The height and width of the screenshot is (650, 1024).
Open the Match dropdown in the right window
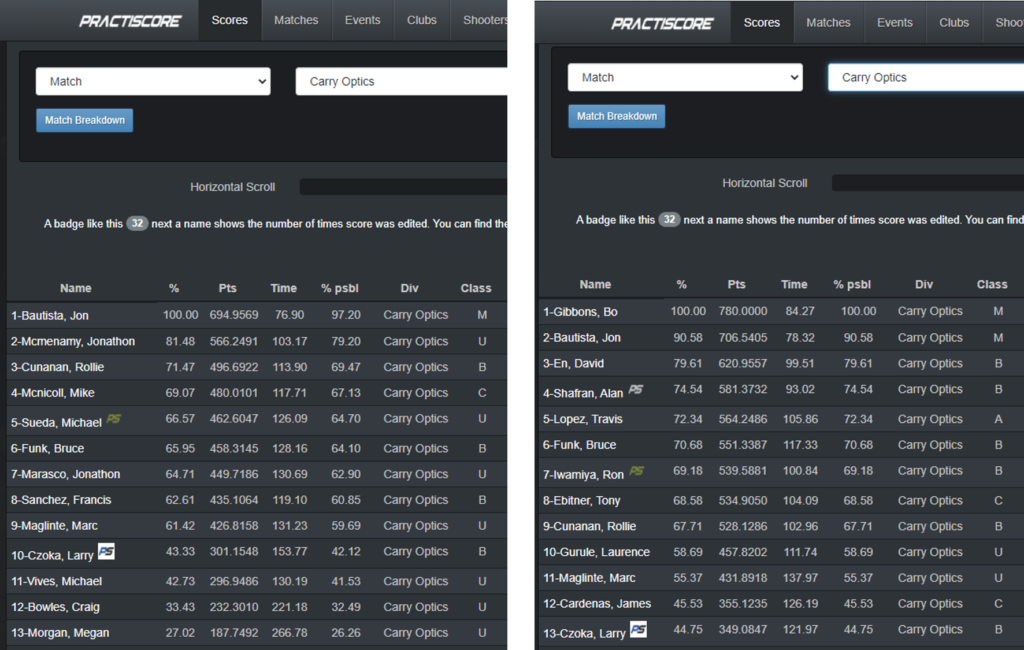[685, 78]
